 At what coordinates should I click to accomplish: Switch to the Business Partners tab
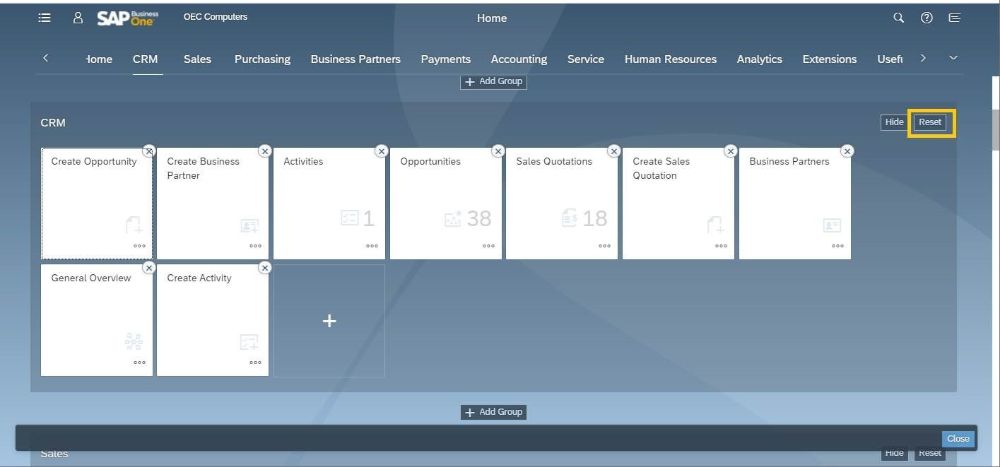(355, 59)
